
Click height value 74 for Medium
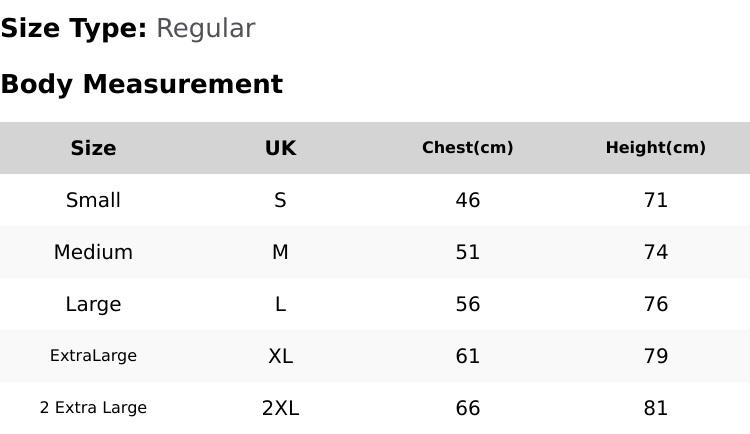(656, 252)
